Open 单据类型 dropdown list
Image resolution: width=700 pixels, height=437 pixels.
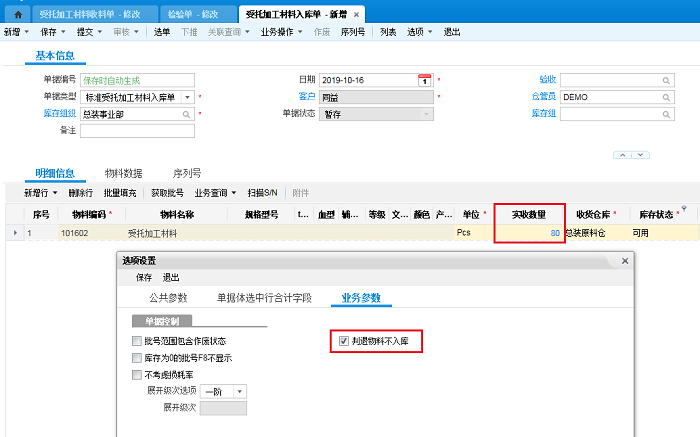(x=188, y=97)
